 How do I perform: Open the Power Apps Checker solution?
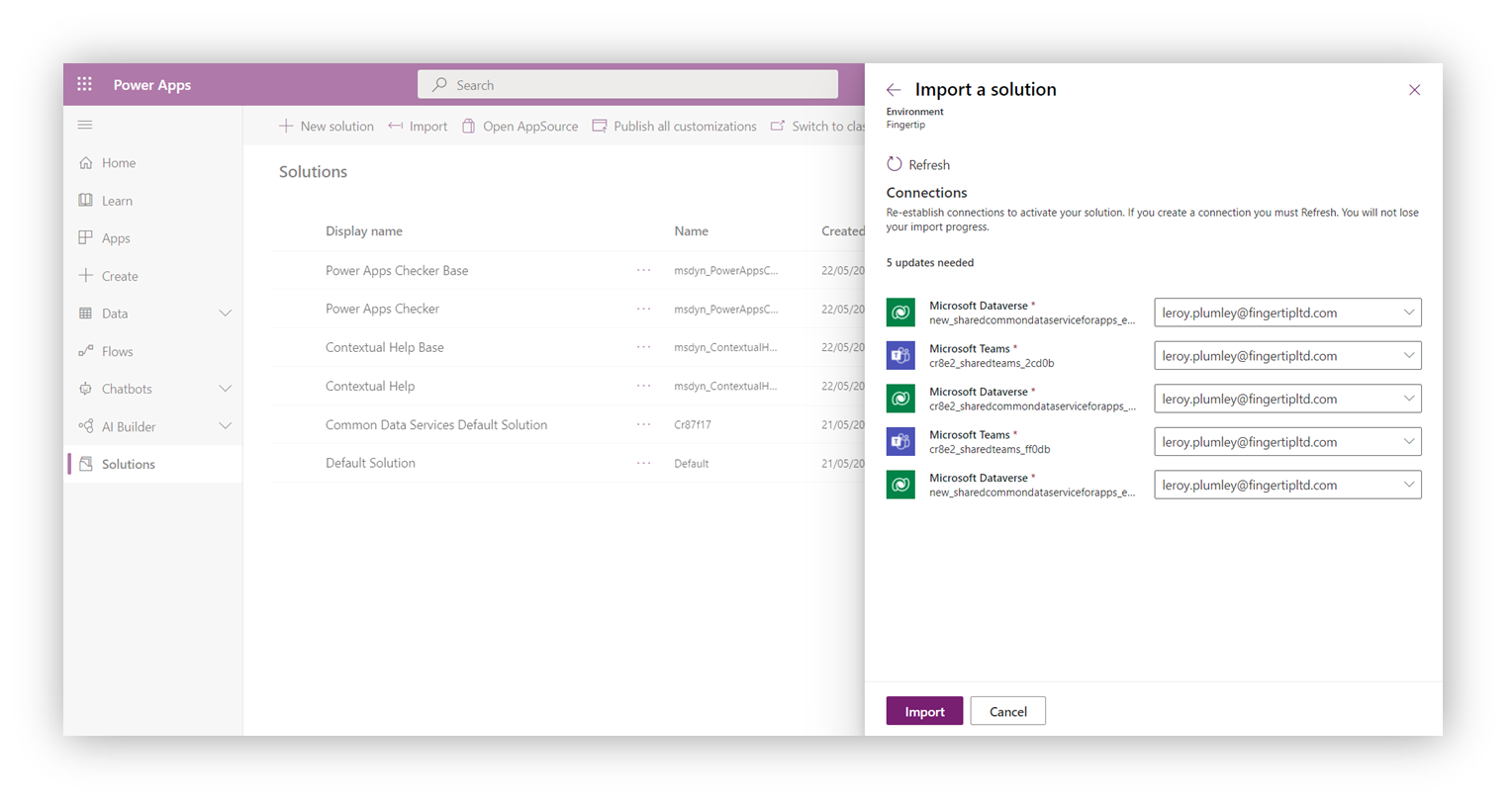click(382, 309)
